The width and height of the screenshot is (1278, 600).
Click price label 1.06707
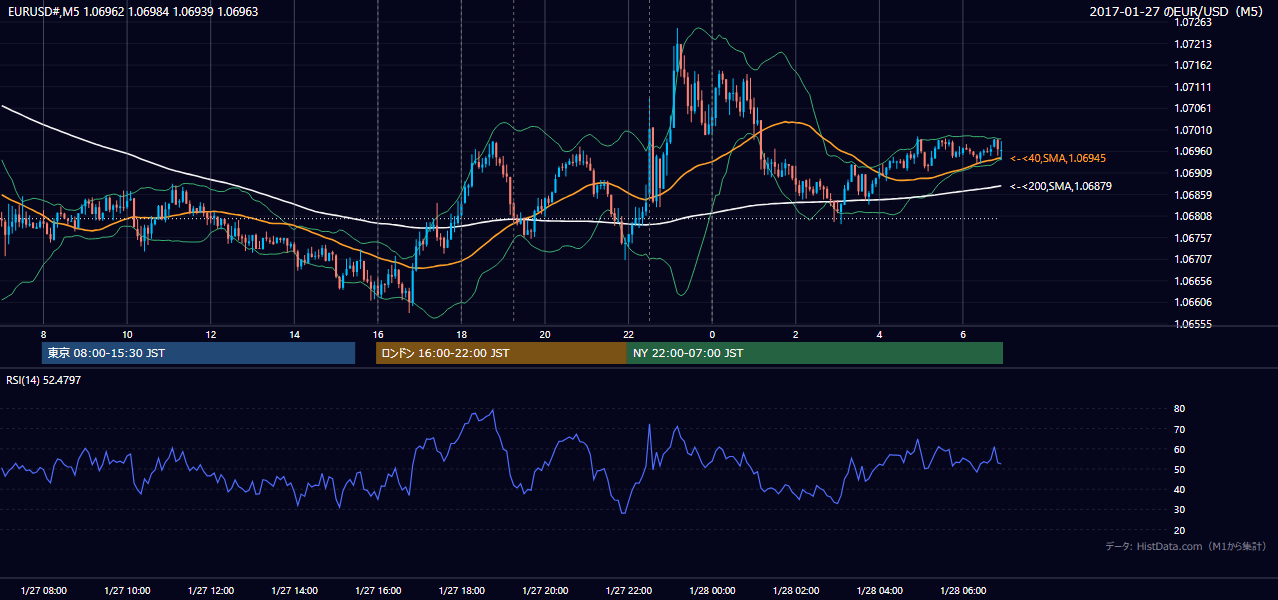(x=1193, y=259)
